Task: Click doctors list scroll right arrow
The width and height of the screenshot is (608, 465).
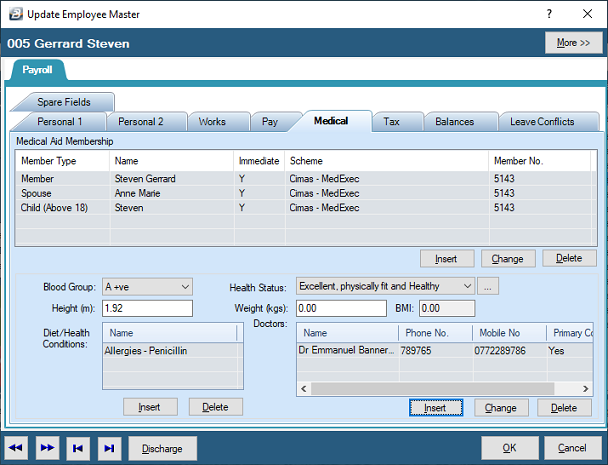Action: click(x=586, y=389)
